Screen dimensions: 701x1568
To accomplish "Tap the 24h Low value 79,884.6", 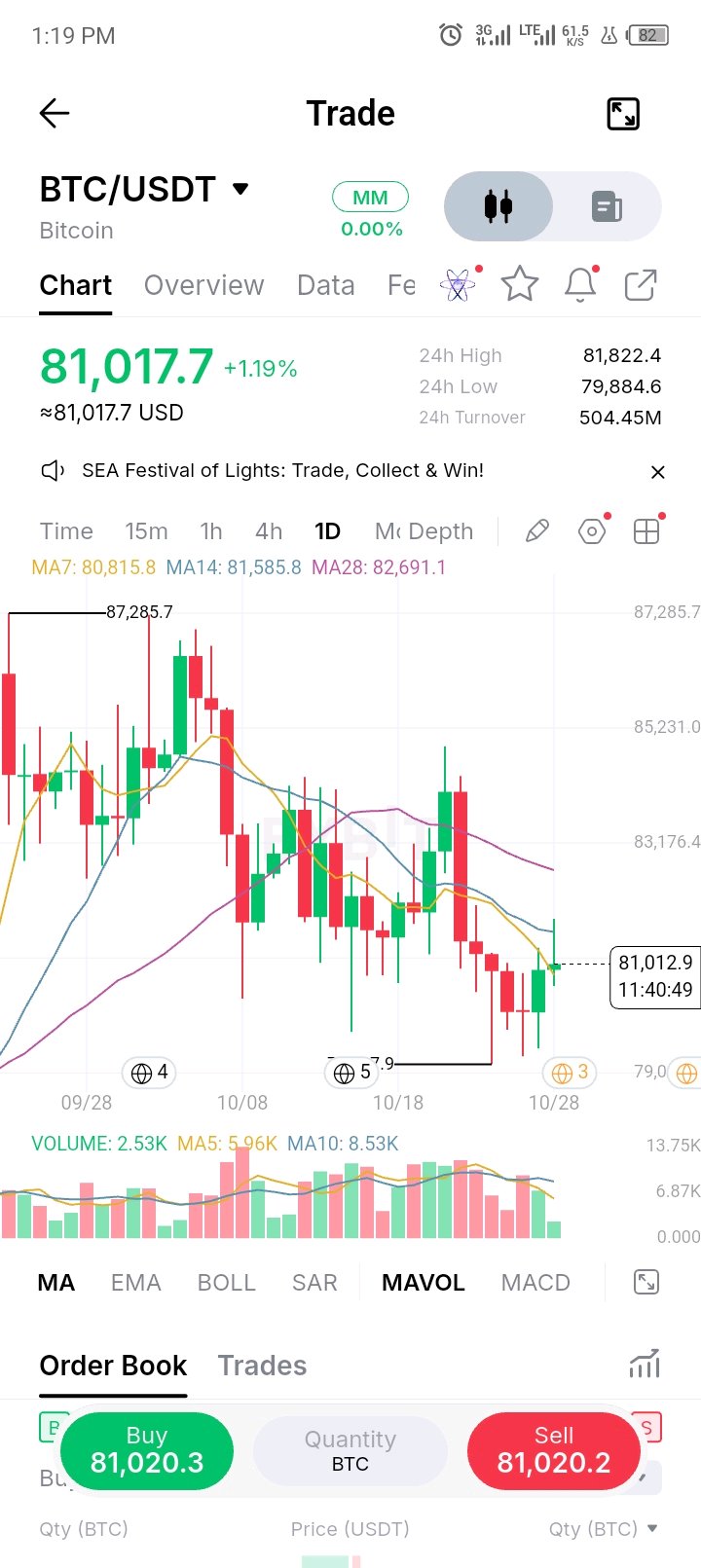I will [x=621, y=386].
